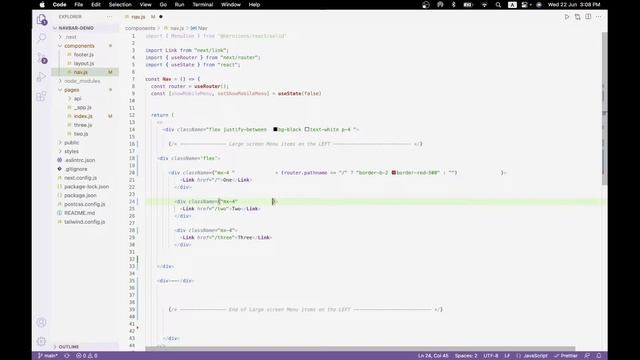The image size is (640, 360).
Task: Open the Run menu
Action: tap(179, 5)
